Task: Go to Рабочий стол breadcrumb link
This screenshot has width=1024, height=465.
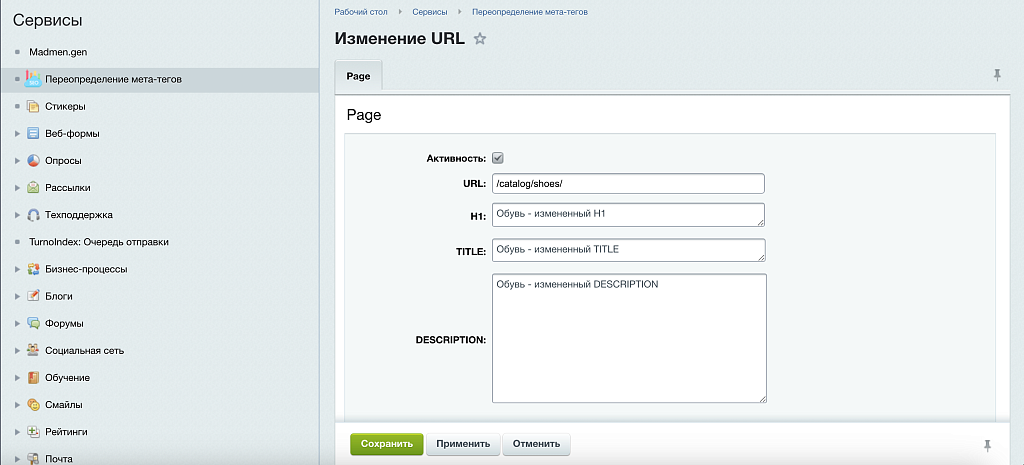Action: [x=362, y=12]
